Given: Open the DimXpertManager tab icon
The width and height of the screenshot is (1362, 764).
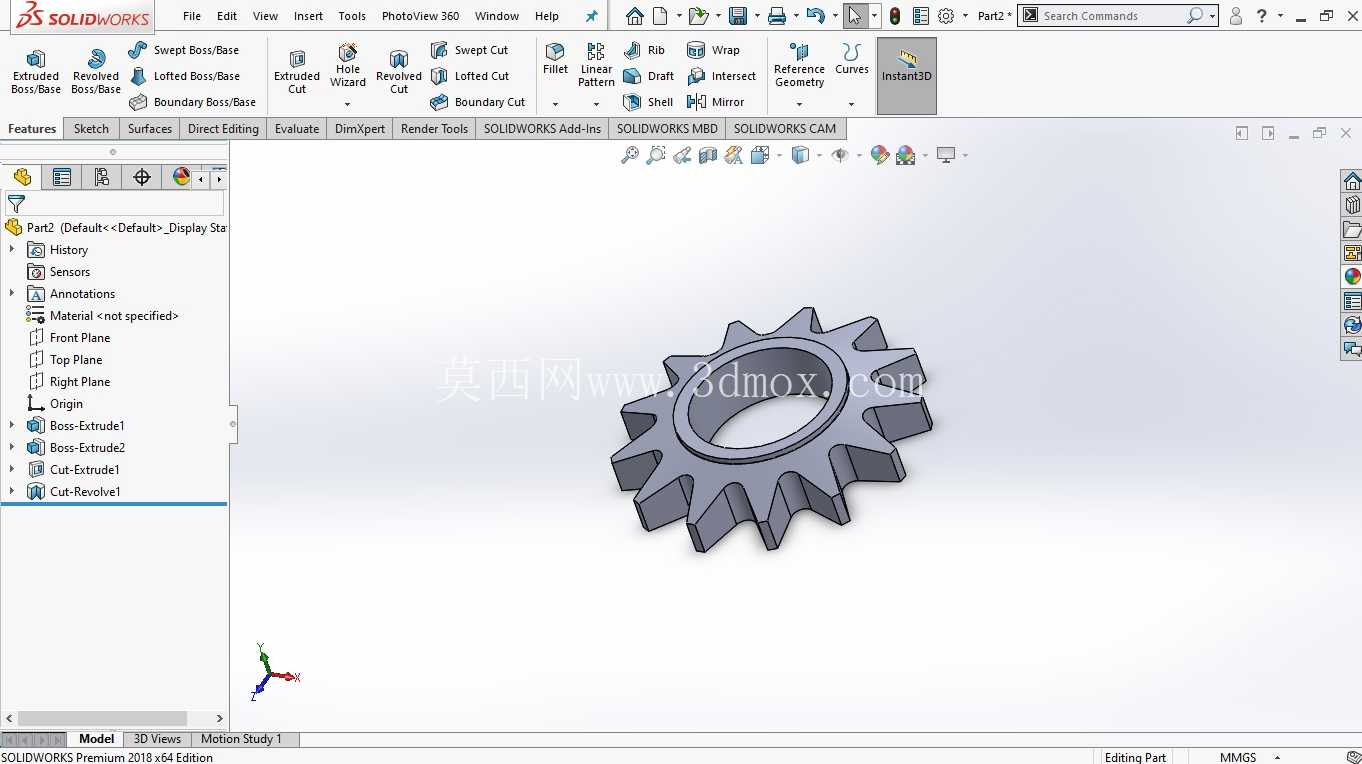Looking at the screenshot, I should (x=142, y=177).
